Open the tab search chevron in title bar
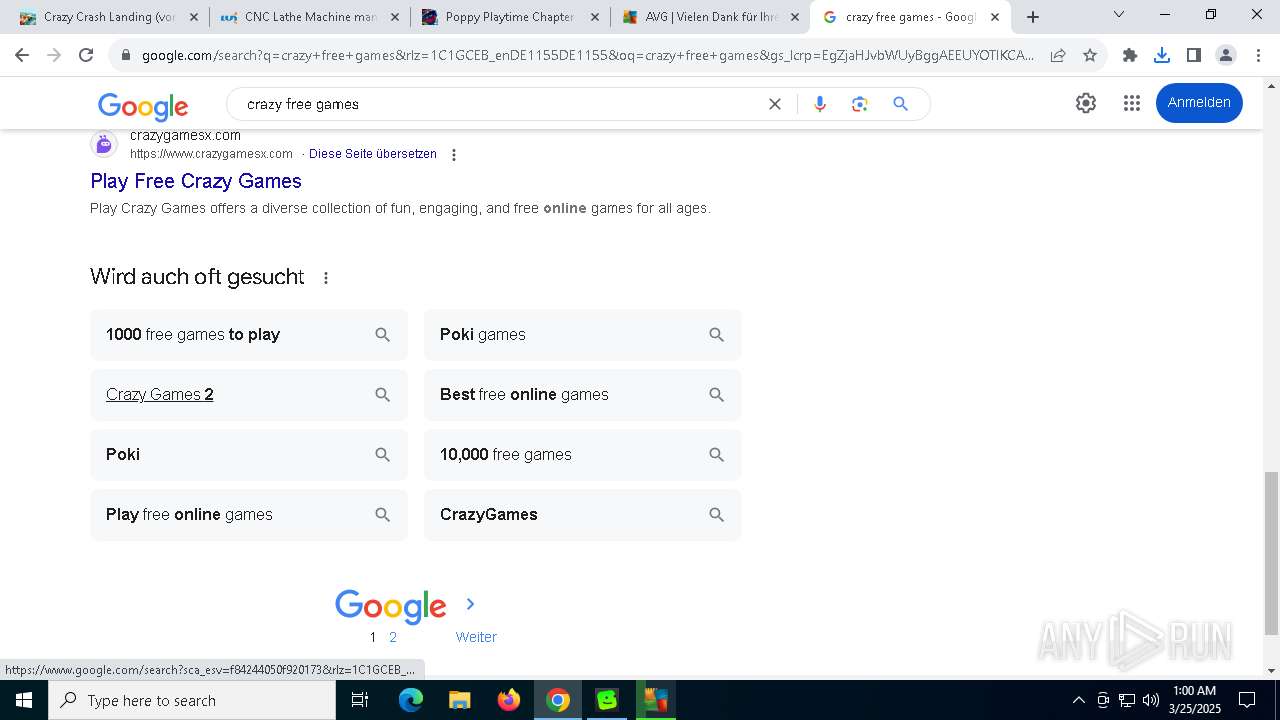This screenshot has height=720, width=1280. point(1119,14)
